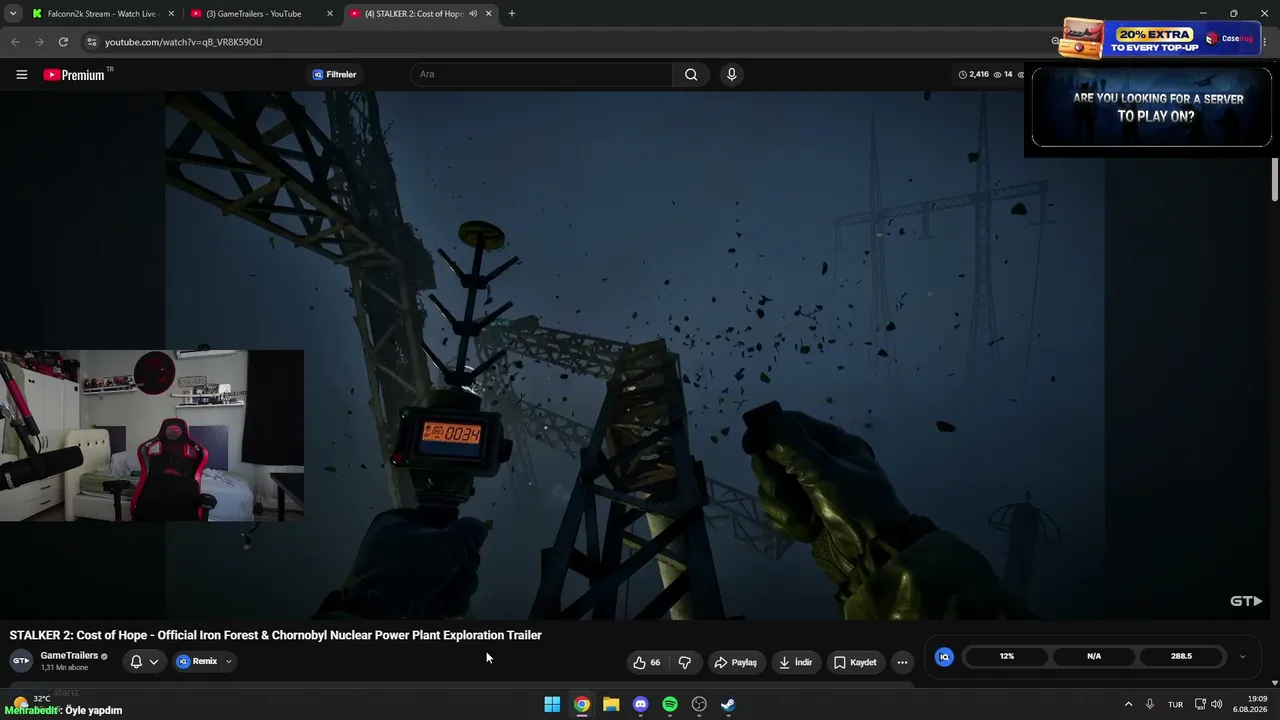
Task: Open Steam from the taskbar
Action: click(x=728, y=704)
